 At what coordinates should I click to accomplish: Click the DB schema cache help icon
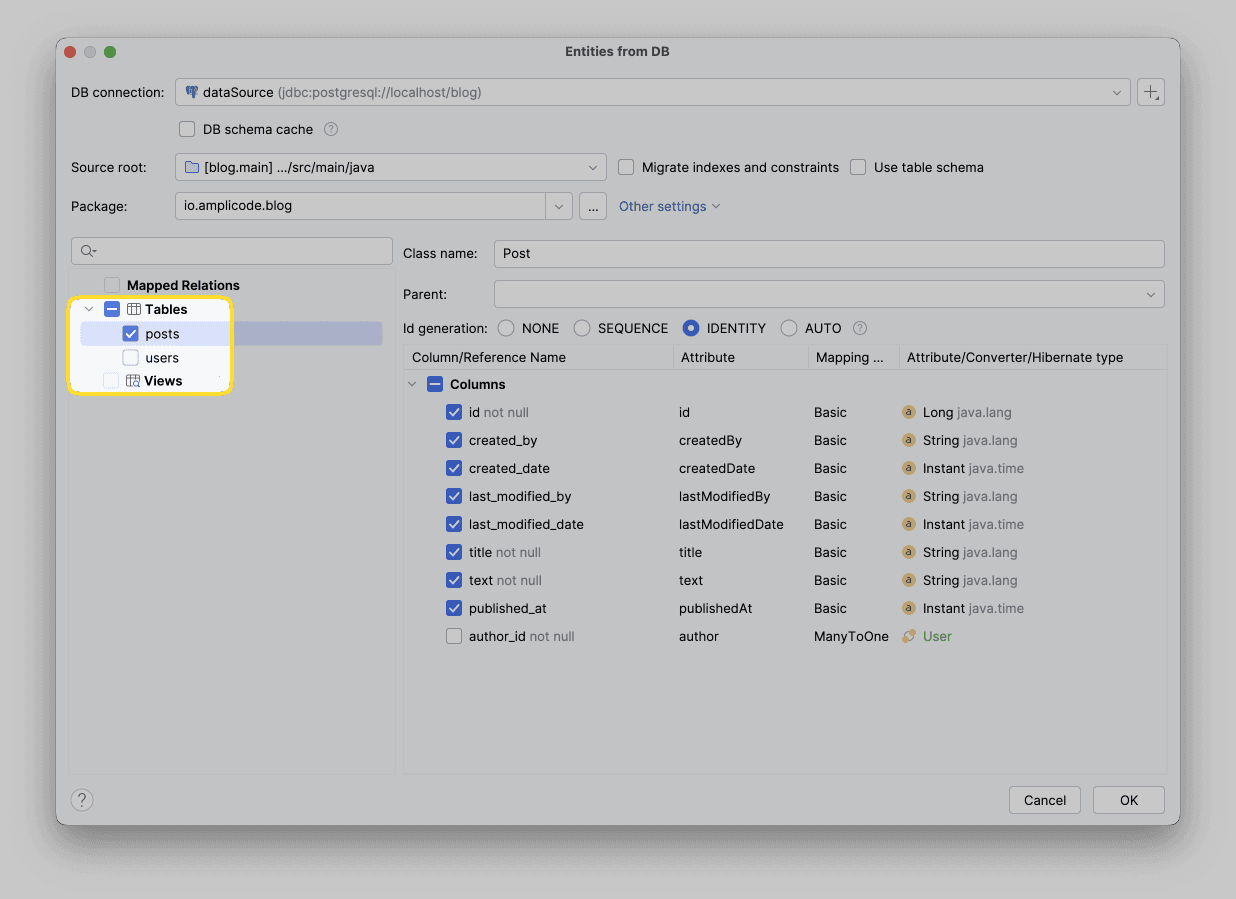point(331,129)
